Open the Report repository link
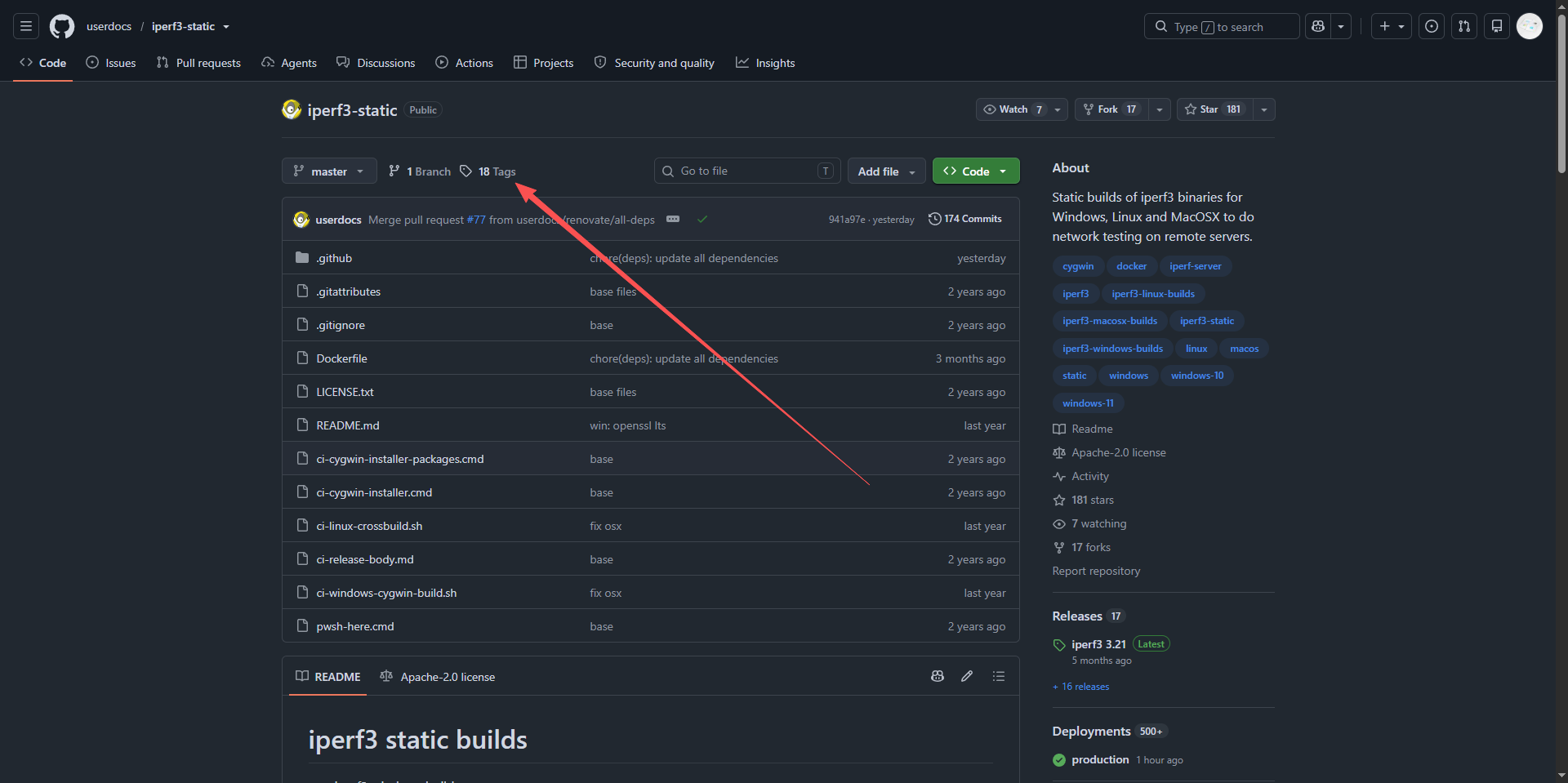1568x783 pixels. [x=1096, y=571]
